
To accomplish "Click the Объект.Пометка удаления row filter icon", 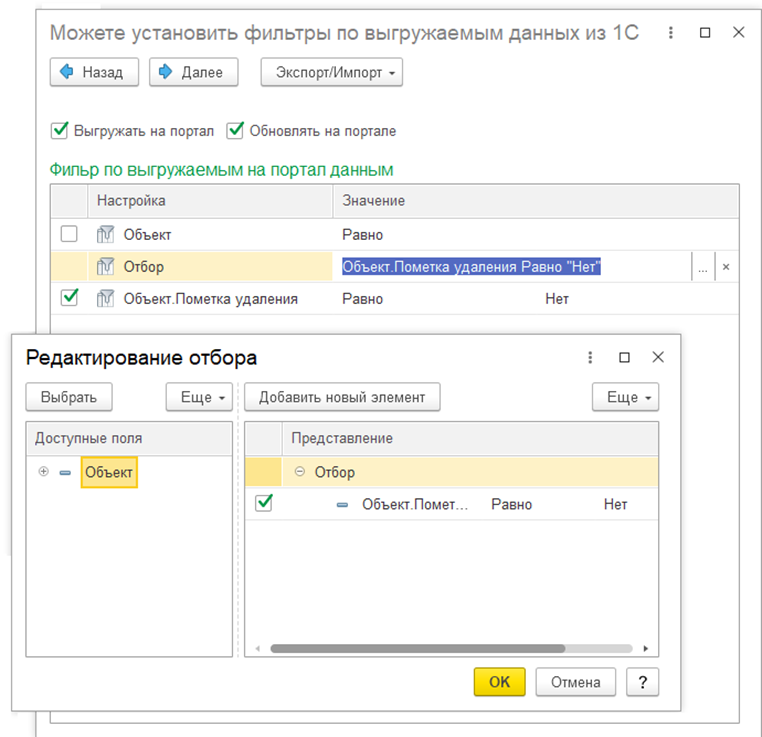I will click(x=105, y=298).
